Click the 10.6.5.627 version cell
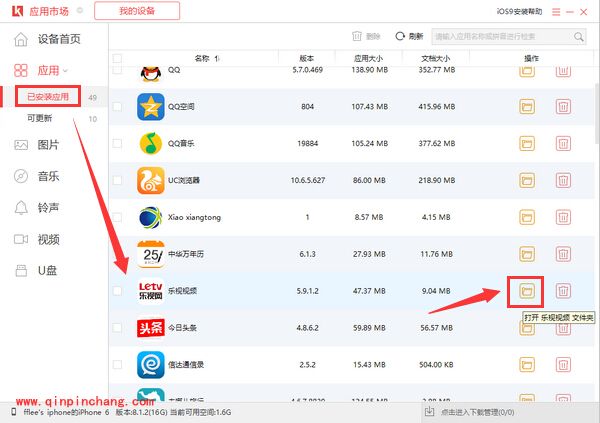The image size is (600, 423). click(x=308, y=180)
